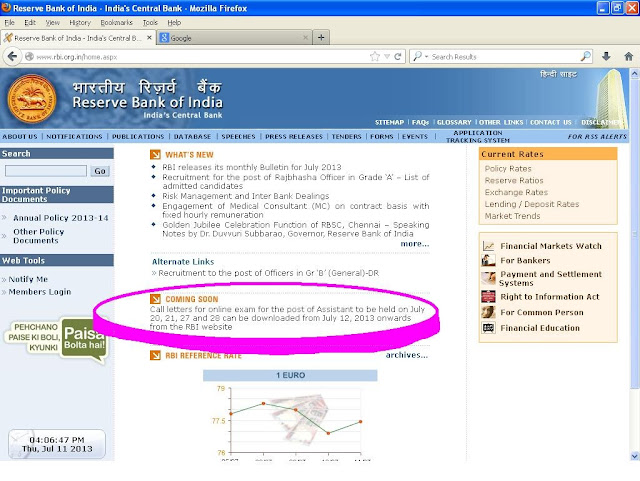Click the Coming Soon arrow icon
This screenshot has height=481, width=640.
tap(155, 299)
